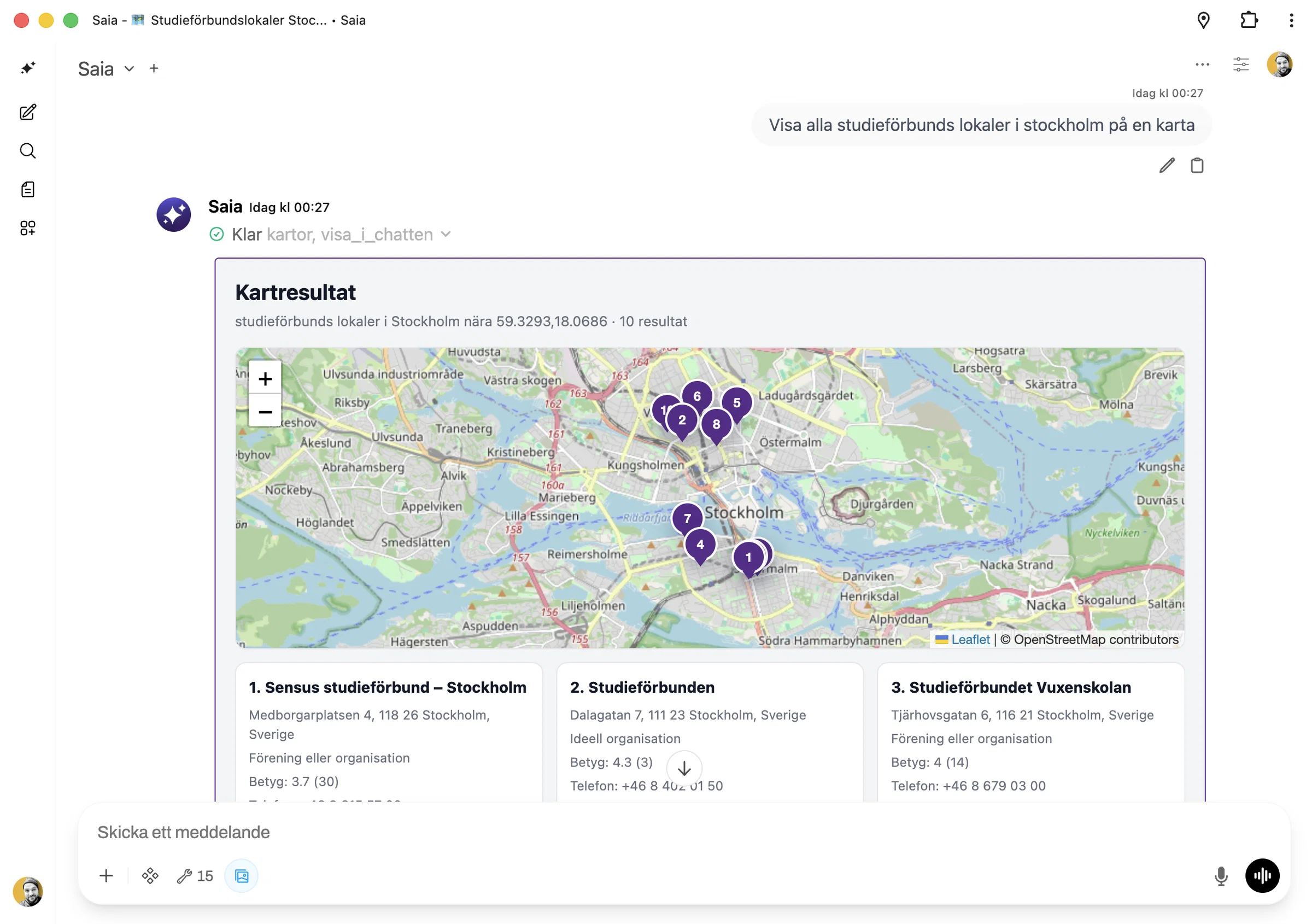
Task: Open the Studieförbunden result card title
Action: 642,687
